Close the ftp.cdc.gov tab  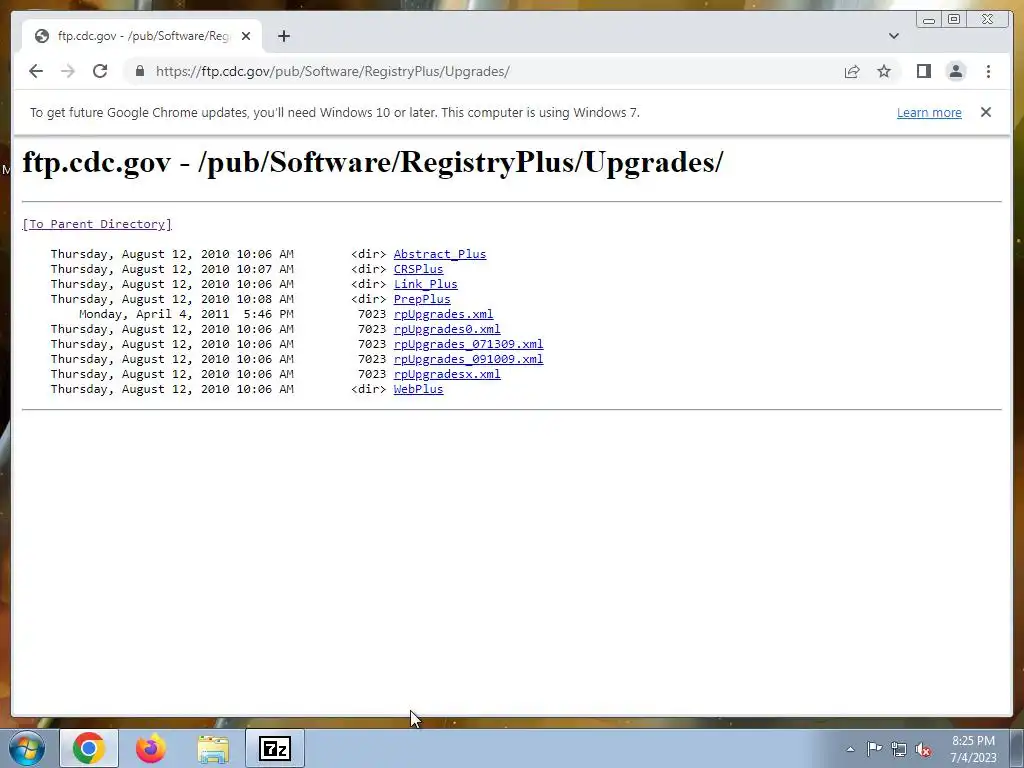246,36
